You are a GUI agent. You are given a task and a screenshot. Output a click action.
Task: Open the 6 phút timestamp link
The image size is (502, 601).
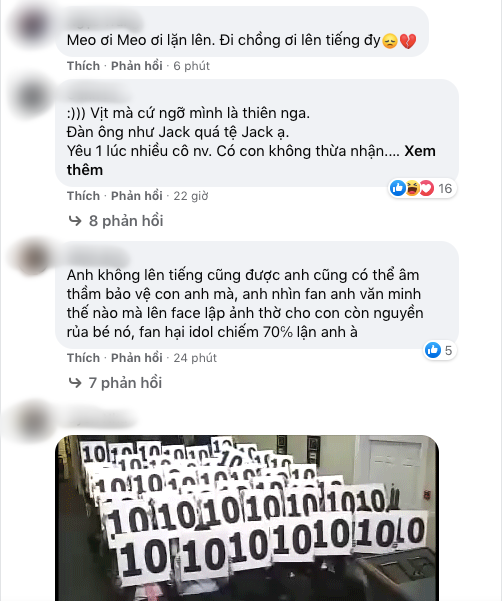pos(192,66)
